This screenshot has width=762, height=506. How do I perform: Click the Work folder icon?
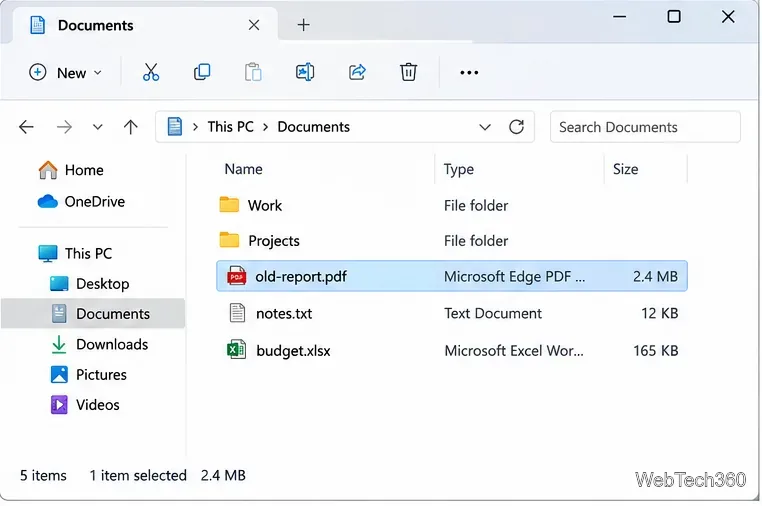click(229, 205)
